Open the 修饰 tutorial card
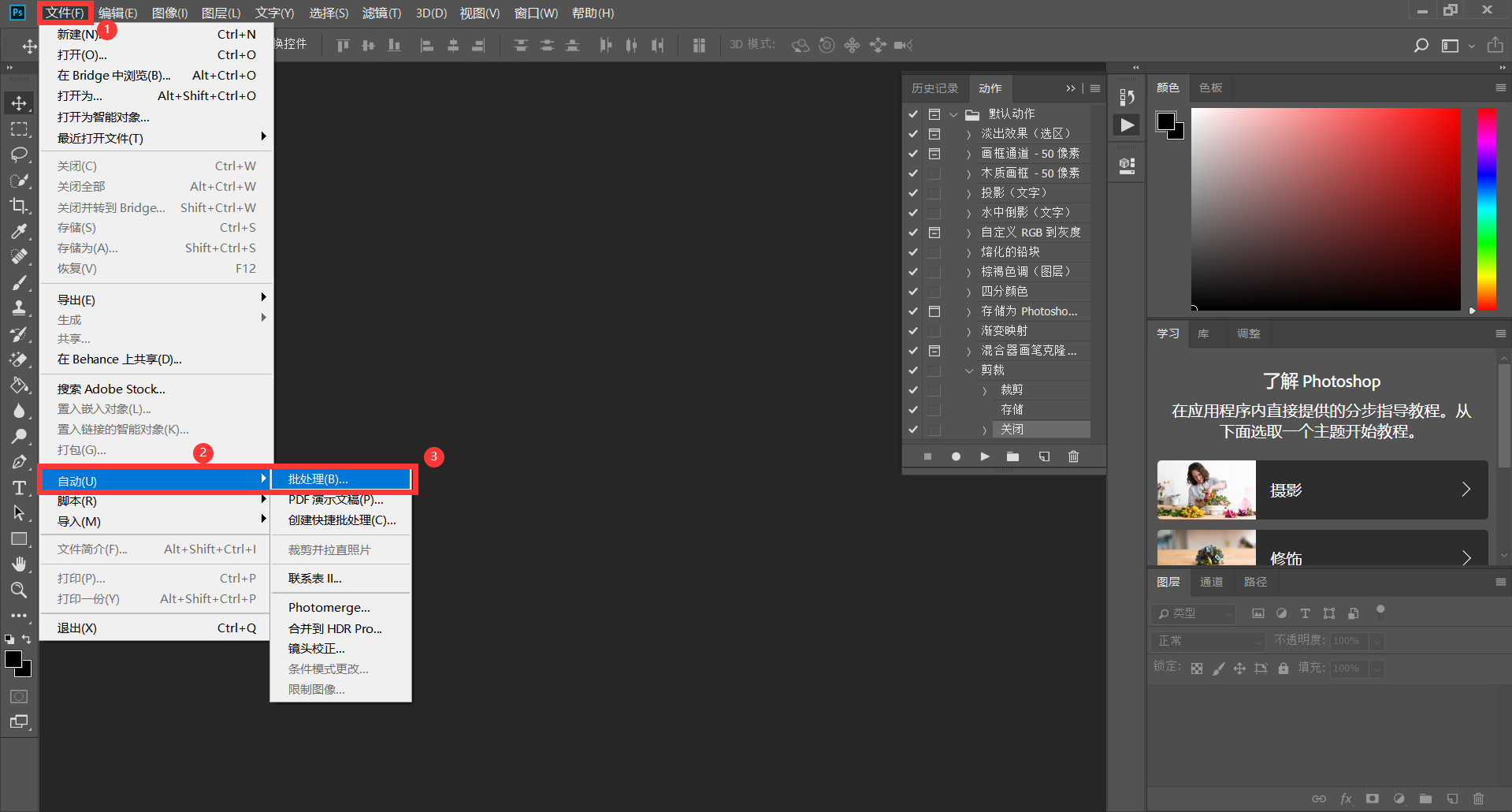 click(x=1322, y=548)
